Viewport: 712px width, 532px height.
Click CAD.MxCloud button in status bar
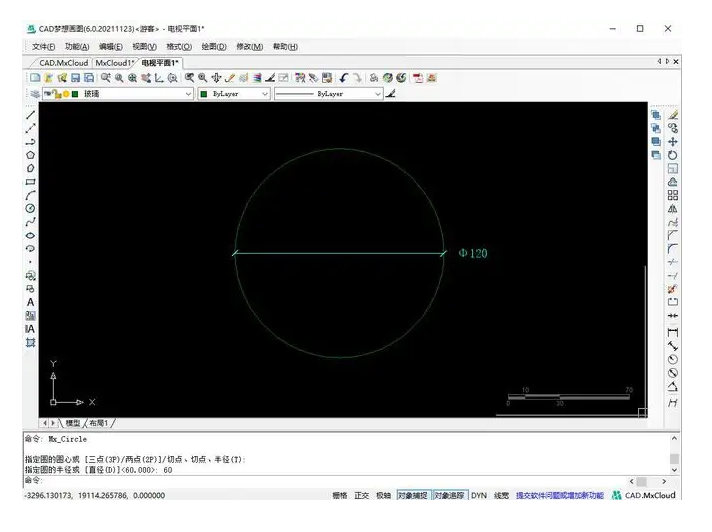click(644, 495)
